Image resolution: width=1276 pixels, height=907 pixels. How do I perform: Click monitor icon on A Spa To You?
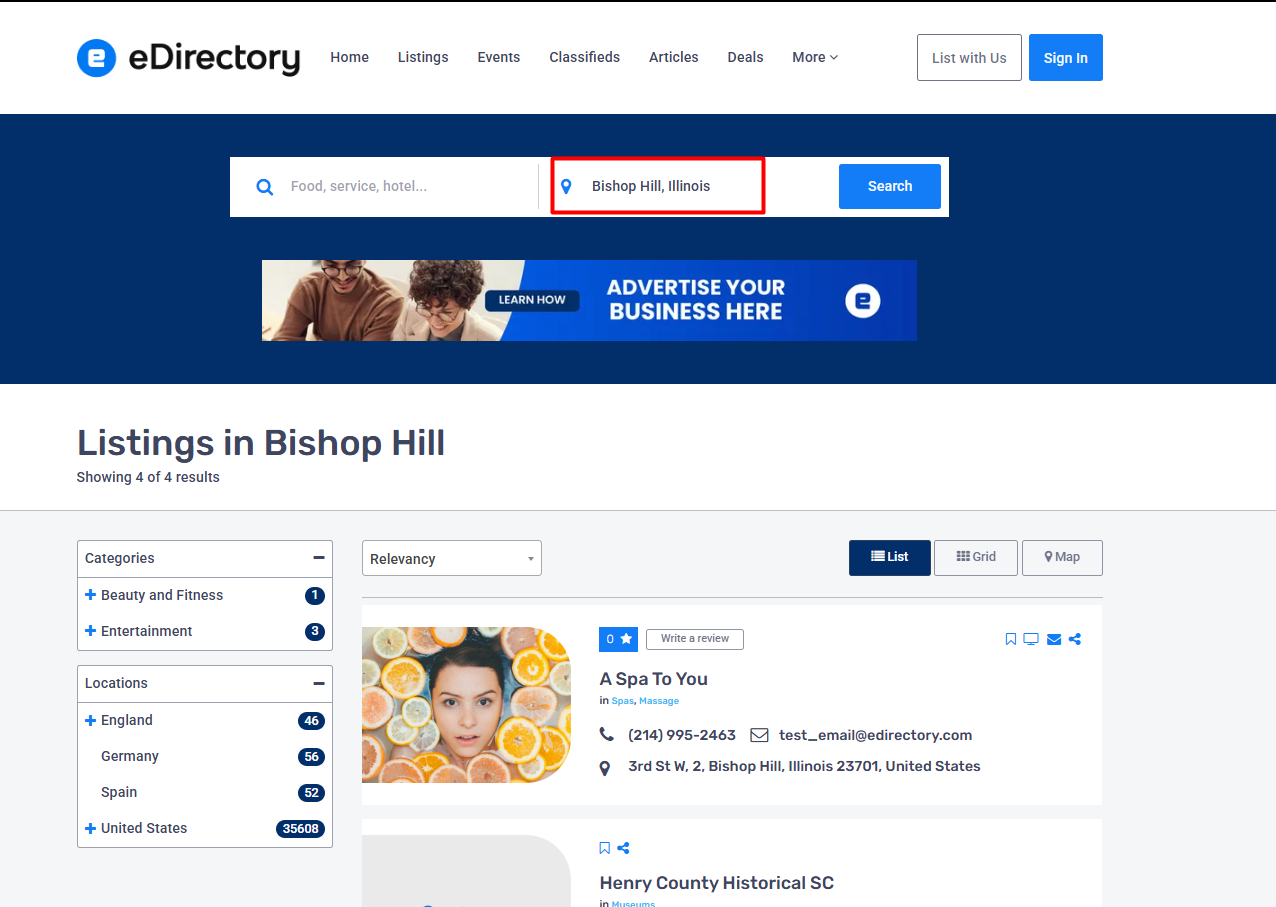pos(1031,639)
